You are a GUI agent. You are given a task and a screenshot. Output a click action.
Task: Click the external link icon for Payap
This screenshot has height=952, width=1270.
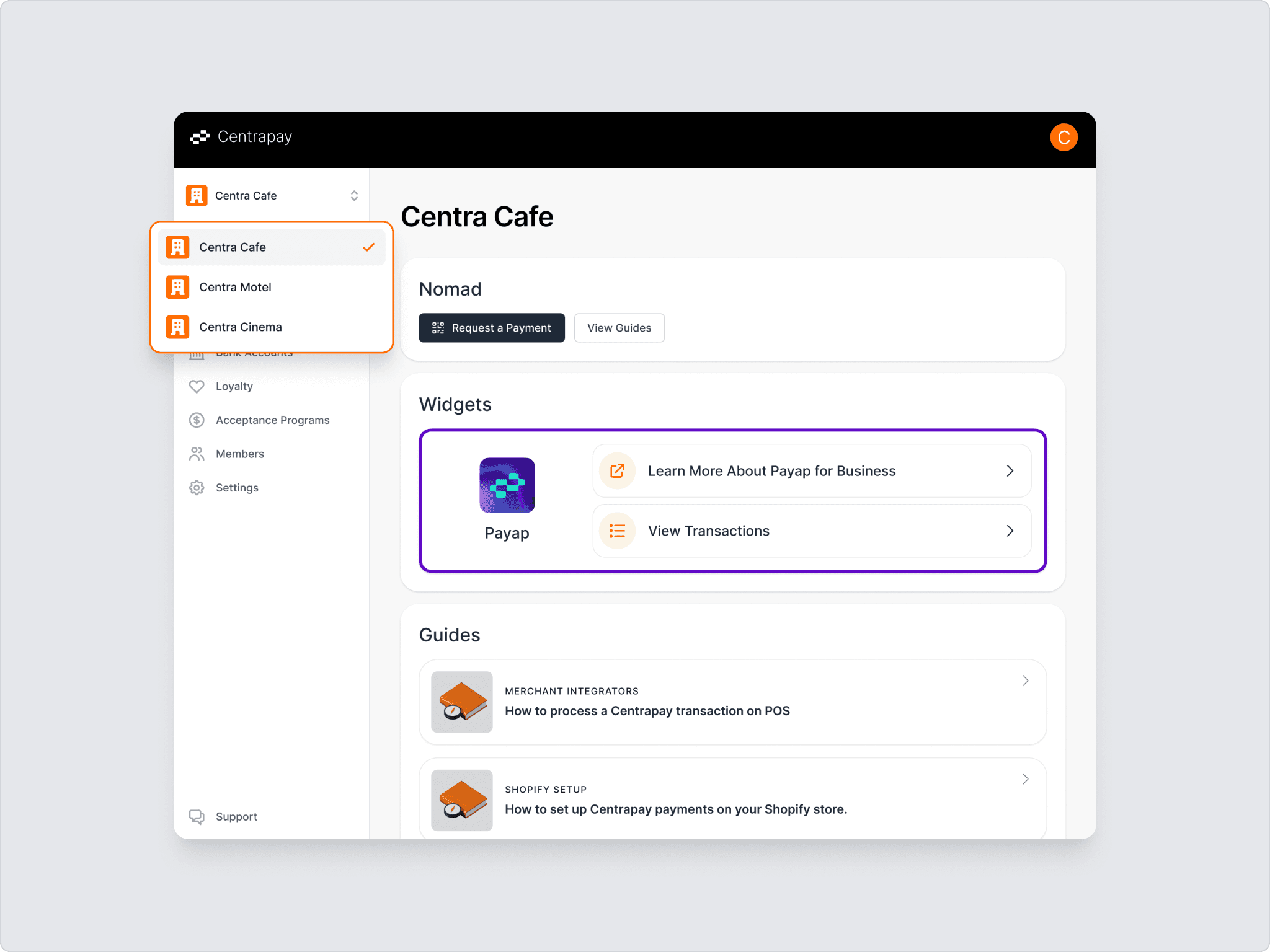coord(617,471)
